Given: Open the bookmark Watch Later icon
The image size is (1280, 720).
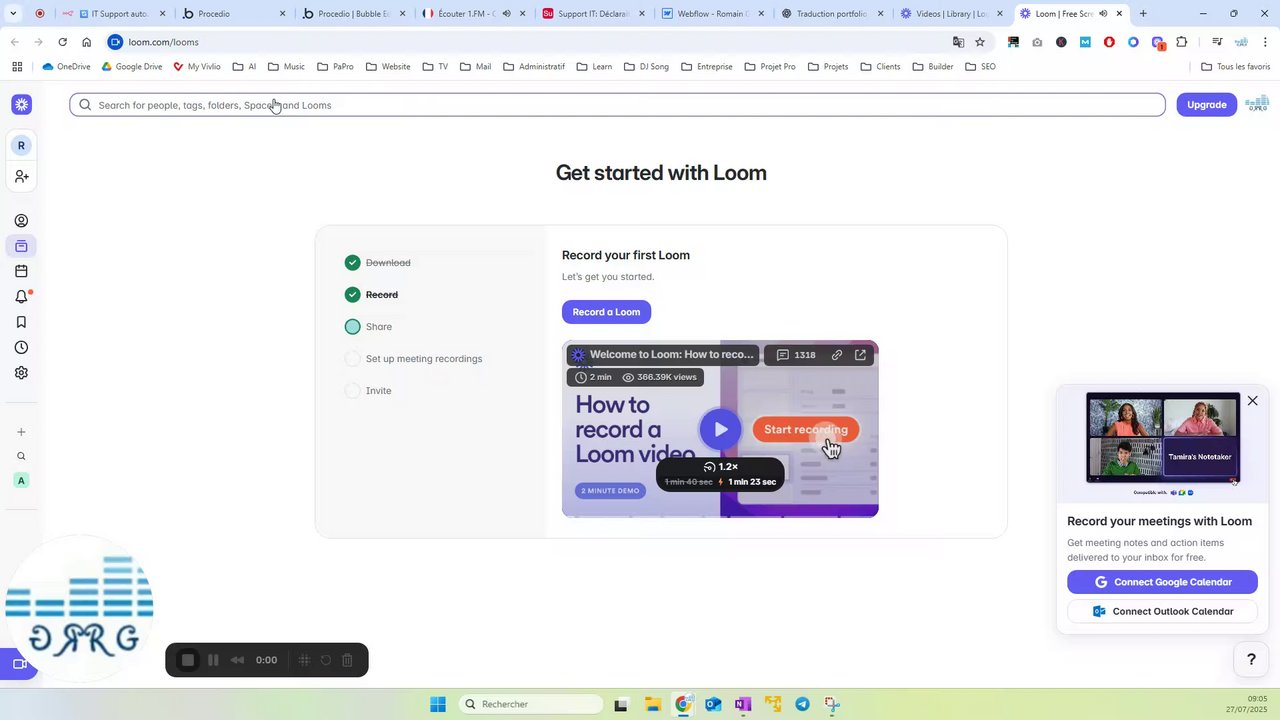Looking at the screenshot, I should [x=21, y=322].
